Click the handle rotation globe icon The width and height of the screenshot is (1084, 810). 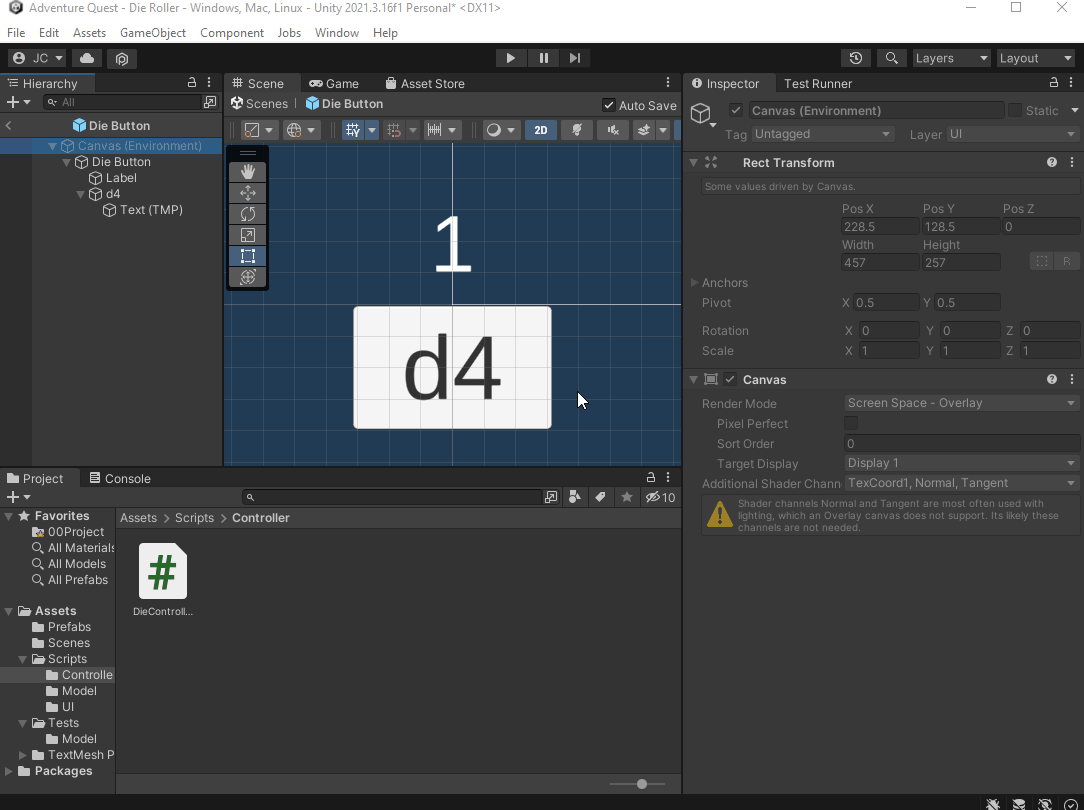coord(294,130)
